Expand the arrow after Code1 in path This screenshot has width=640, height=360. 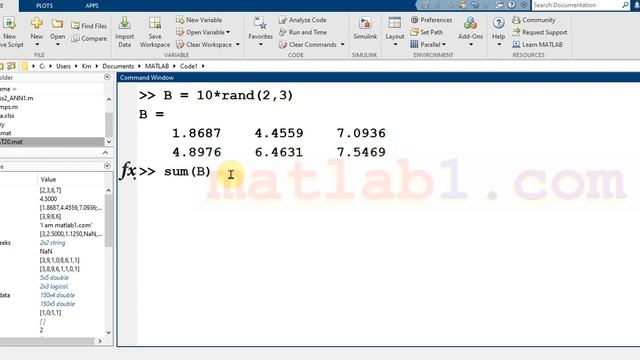203,66
